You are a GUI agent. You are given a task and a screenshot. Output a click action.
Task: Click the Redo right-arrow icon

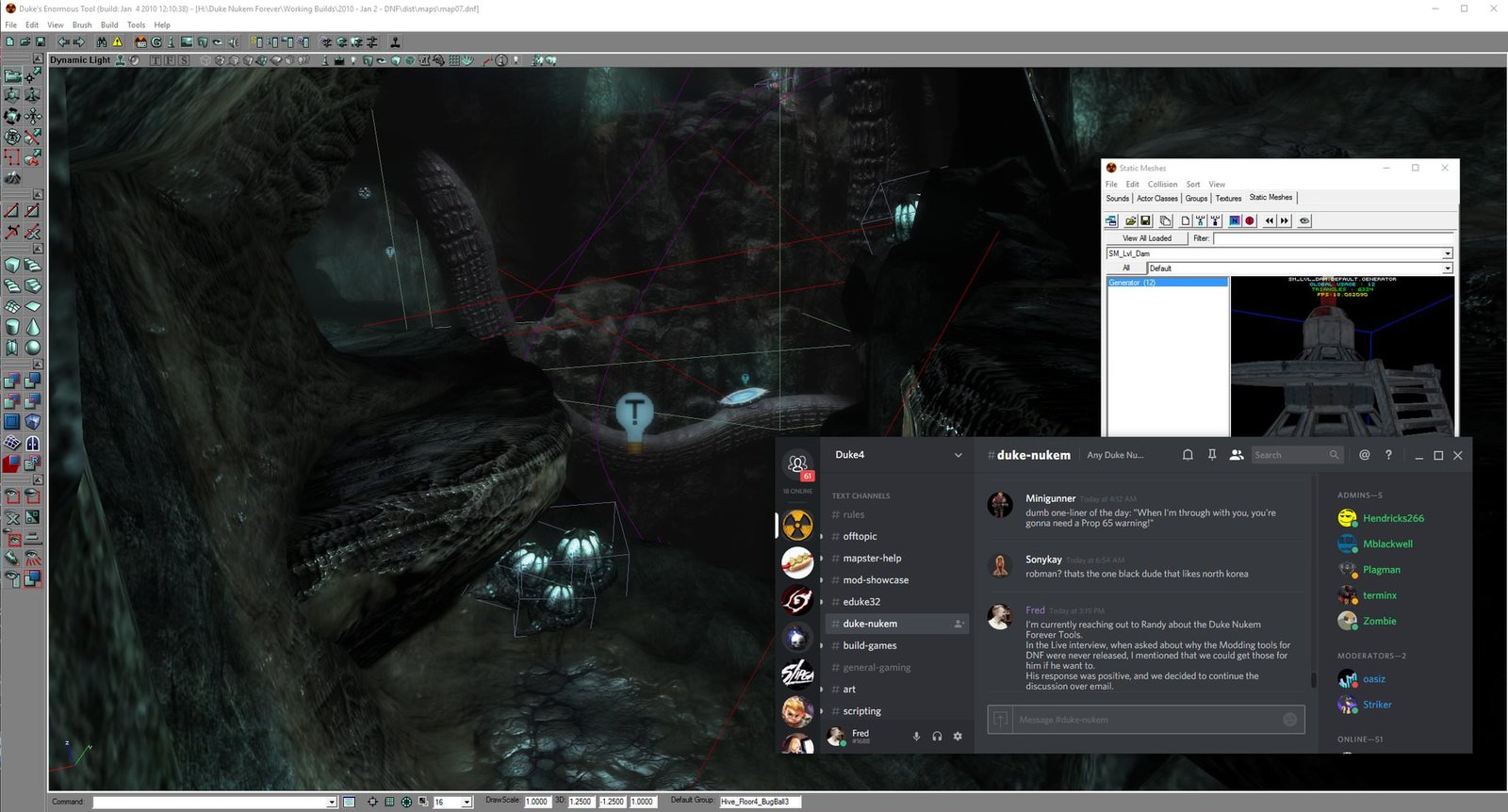[78, 41]
